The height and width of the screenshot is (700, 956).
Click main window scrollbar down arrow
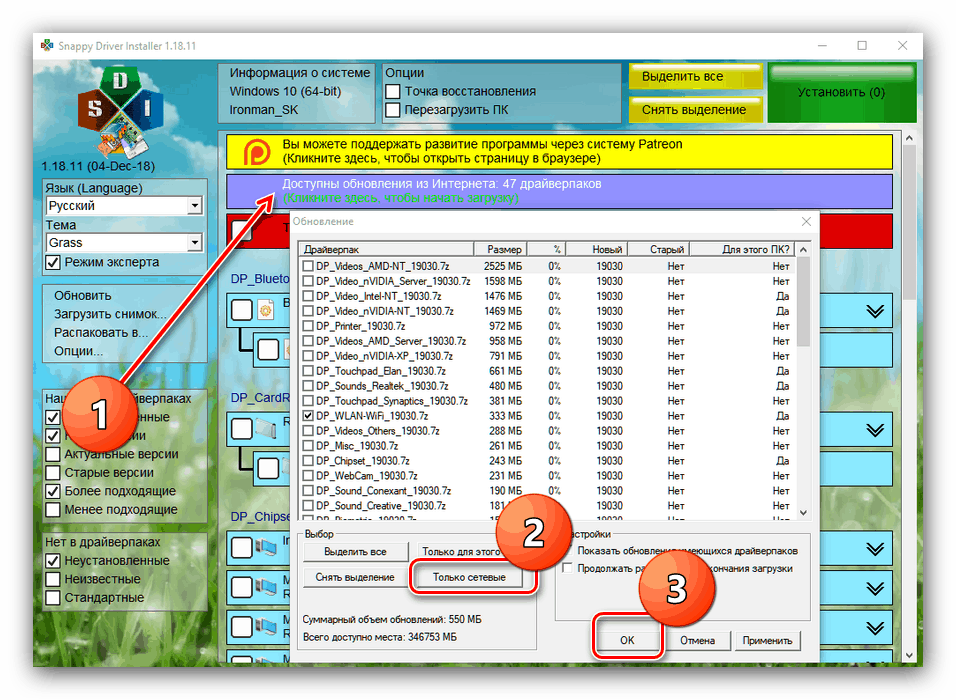908,655
